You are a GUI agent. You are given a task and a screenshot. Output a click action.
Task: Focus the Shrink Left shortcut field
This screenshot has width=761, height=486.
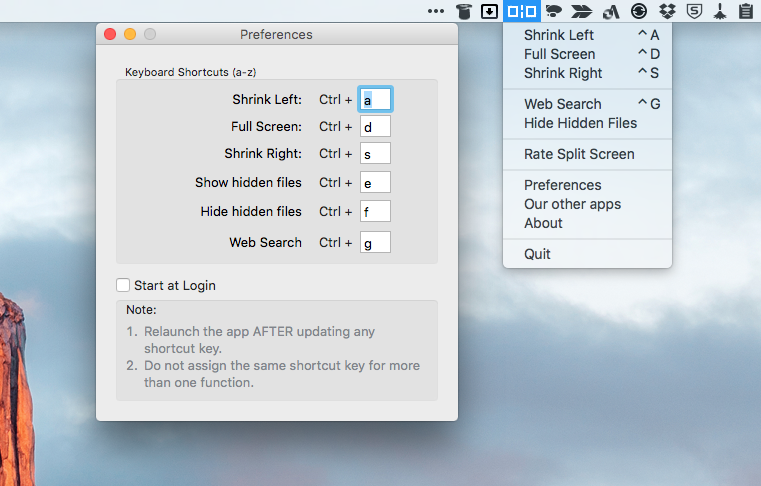coord(375,100)
